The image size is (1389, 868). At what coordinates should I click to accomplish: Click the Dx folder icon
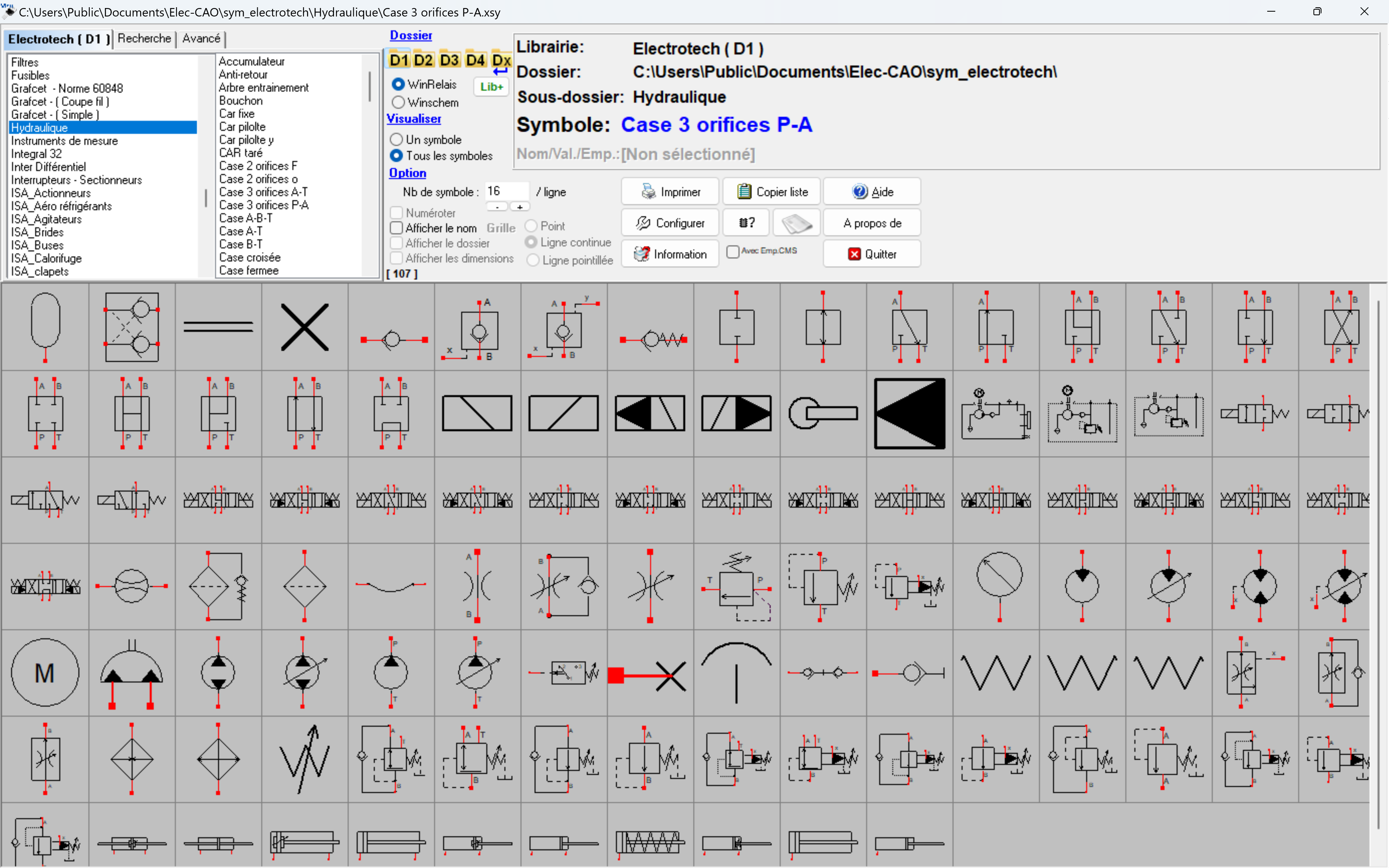pyautogui.click(x=501, y=60)
